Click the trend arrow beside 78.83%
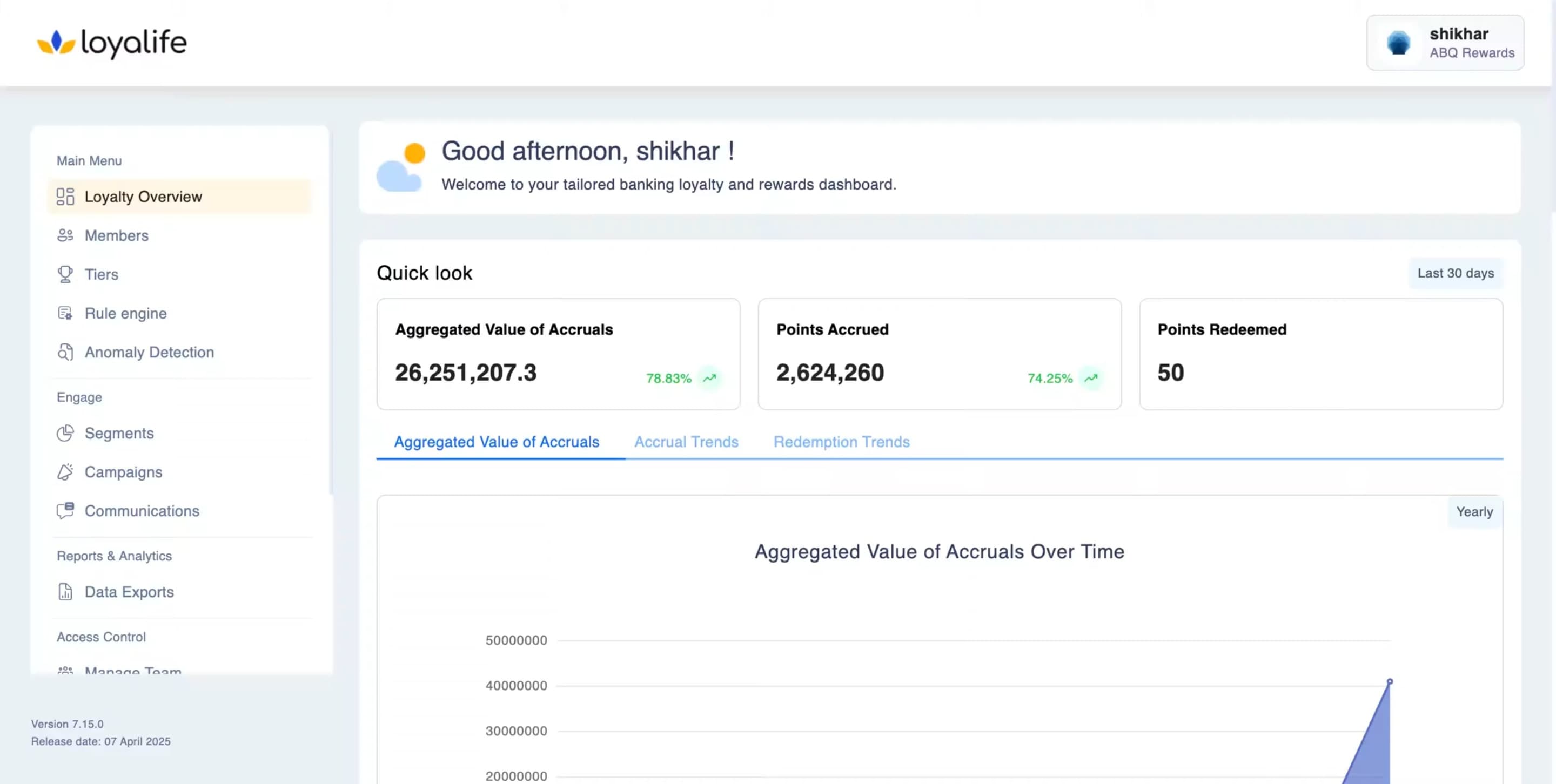The width and height of the screenshot is (1556, 784). (710, 379)
